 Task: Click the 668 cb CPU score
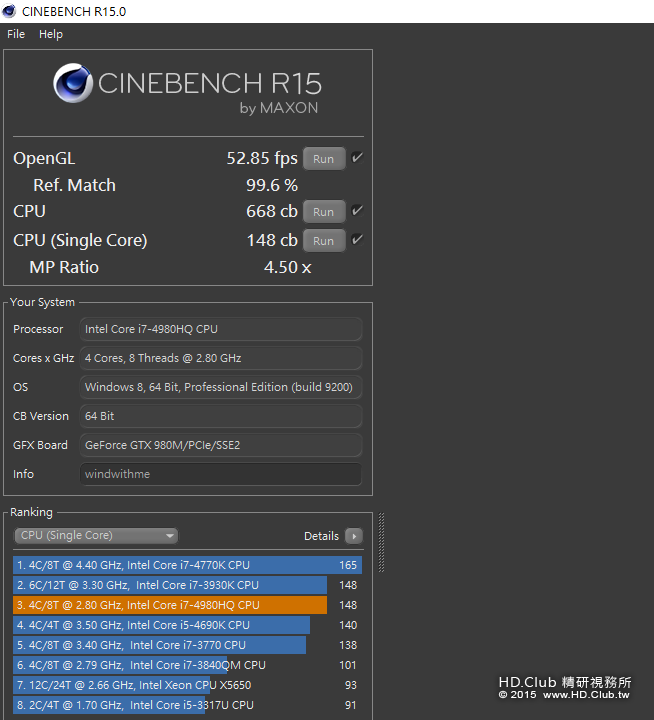click(x=272, y=211)
